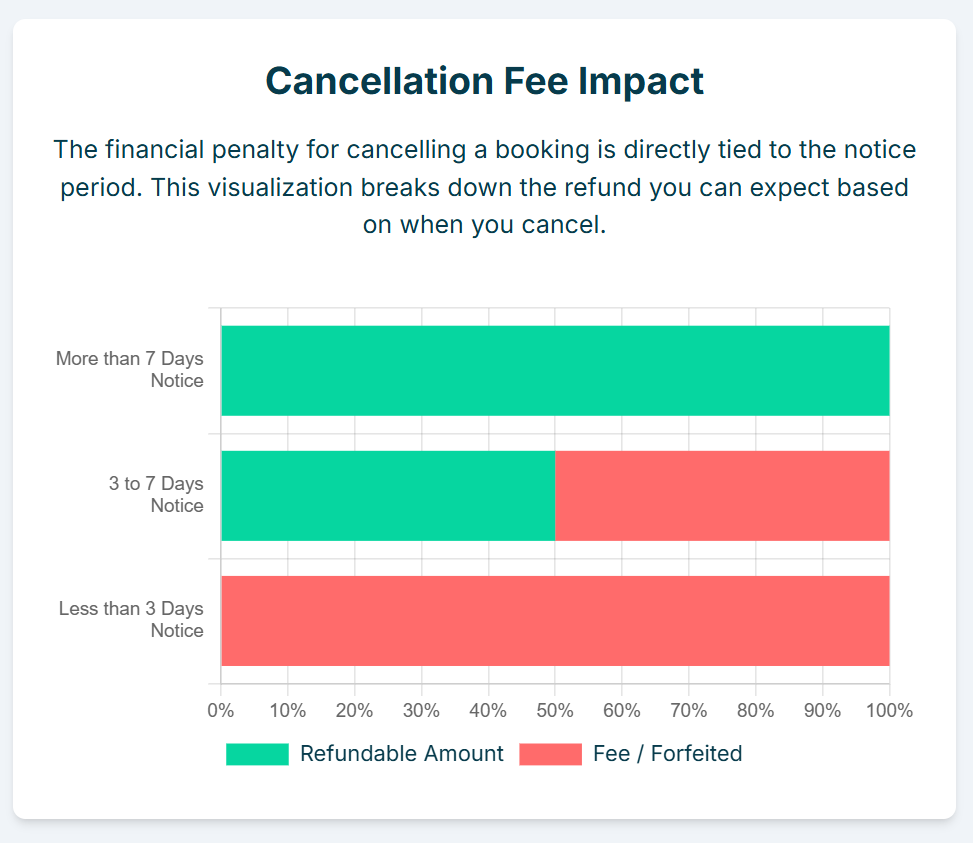Click the 100% axis tick label
This screenshot has height=843, width=973.
pyautogui.click(x=889, y=710)
